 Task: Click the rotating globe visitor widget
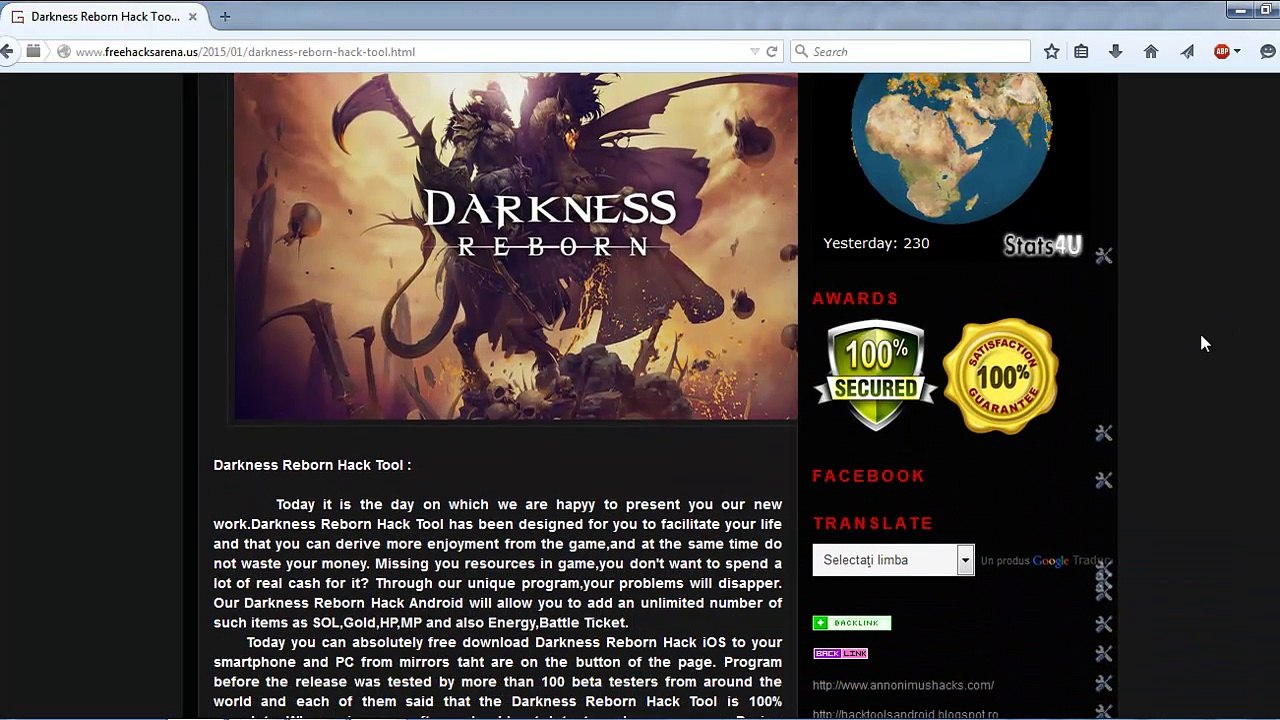950,146
